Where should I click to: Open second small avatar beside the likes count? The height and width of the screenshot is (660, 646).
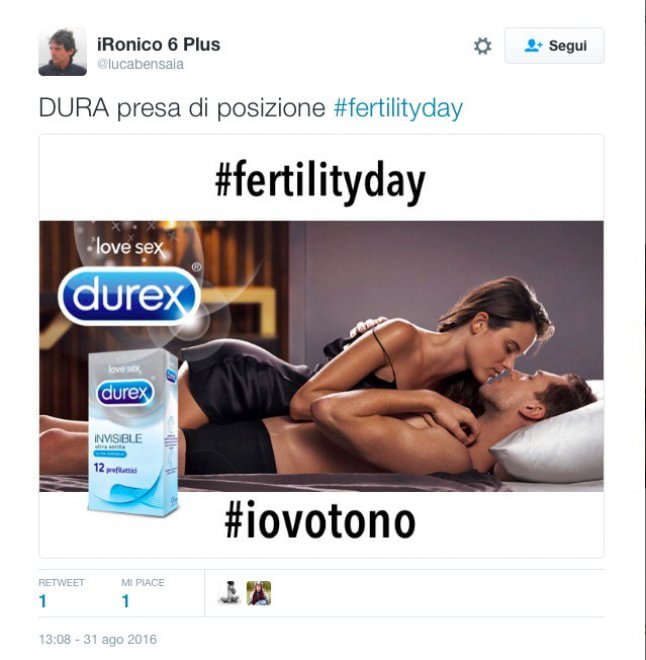pyautogui.click(x=259, y=593)
